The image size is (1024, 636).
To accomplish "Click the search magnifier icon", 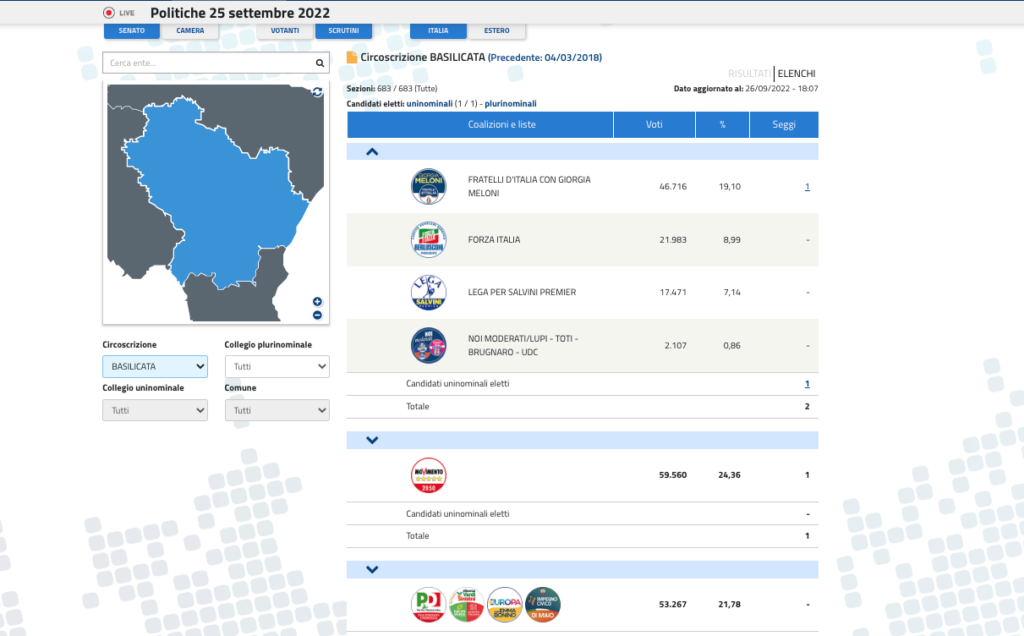I will 320,63.
